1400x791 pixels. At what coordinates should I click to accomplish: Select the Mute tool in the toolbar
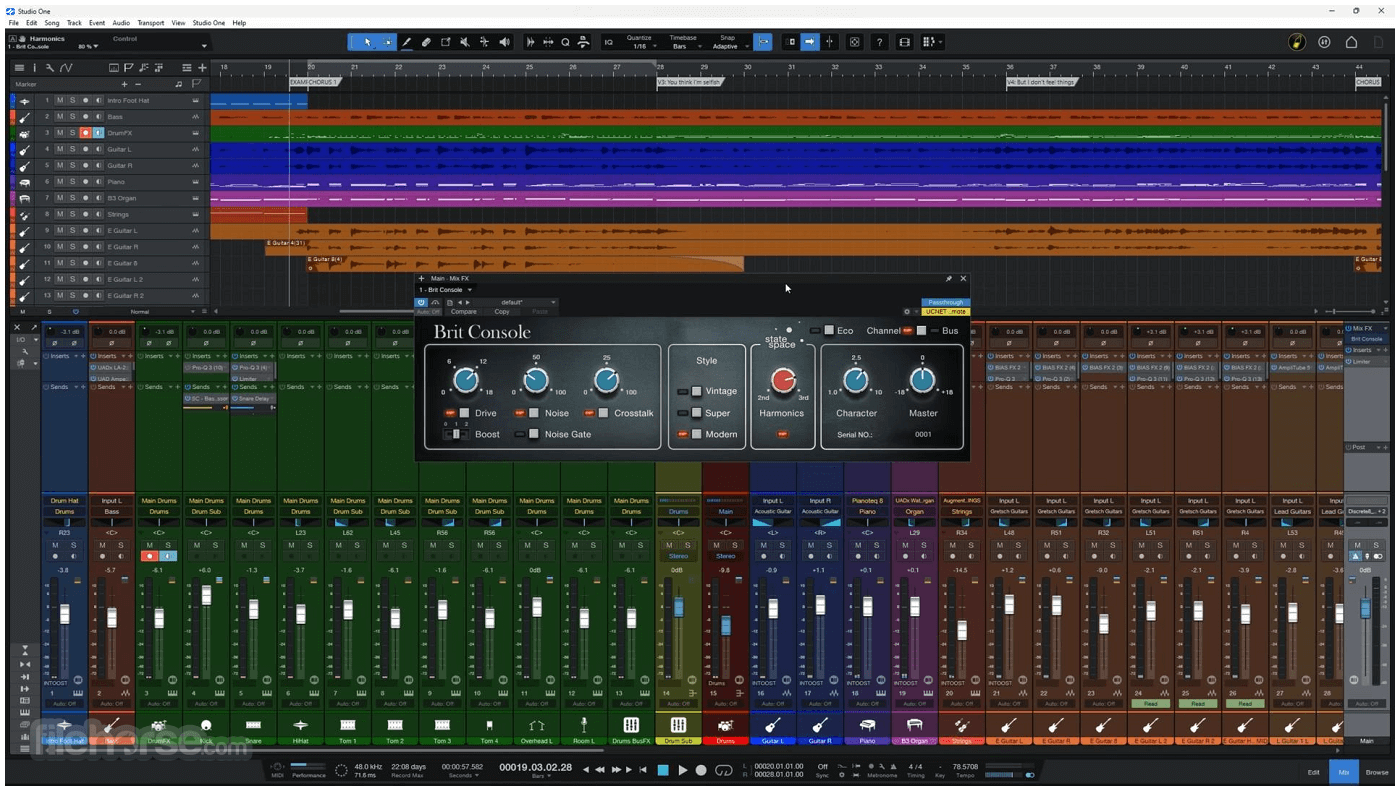point(465,42)
